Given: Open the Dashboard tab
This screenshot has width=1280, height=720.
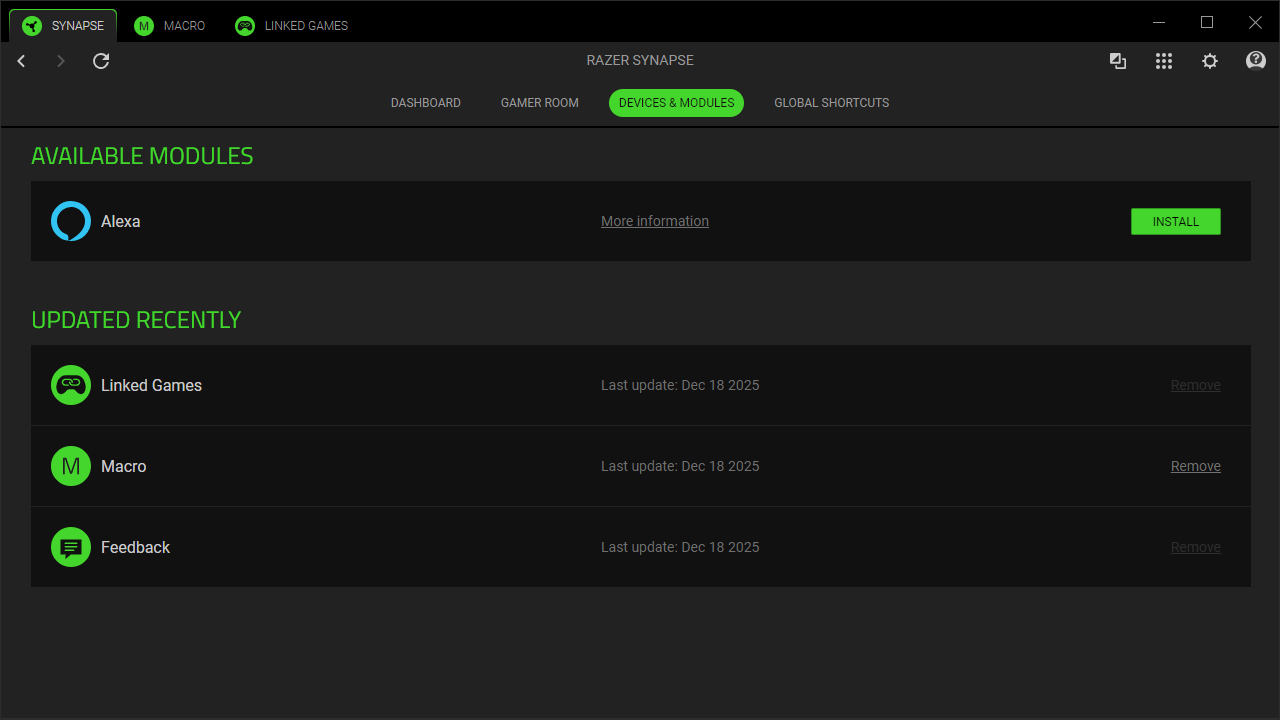Looking at the screenshot, I should pyautogui.click(x=426, y=103).
